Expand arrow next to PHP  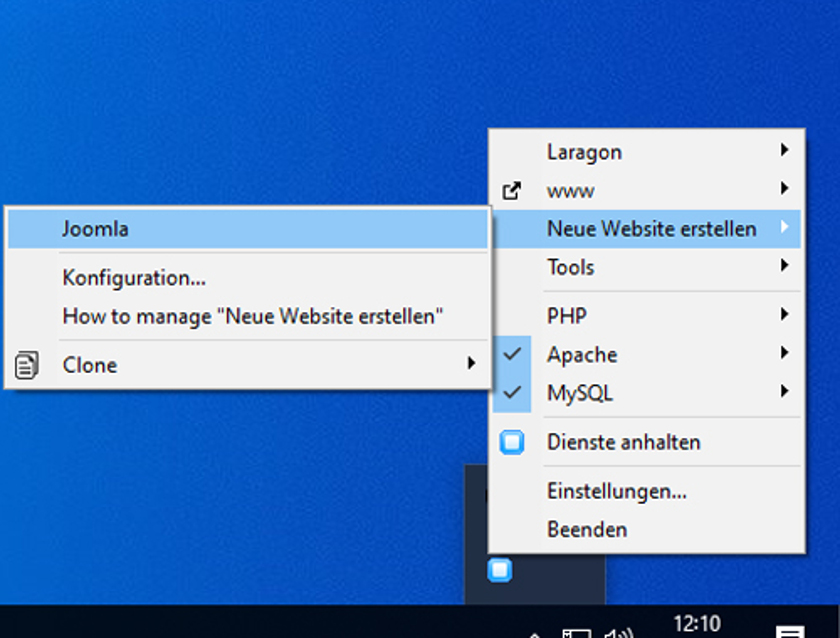click(784, 314)
